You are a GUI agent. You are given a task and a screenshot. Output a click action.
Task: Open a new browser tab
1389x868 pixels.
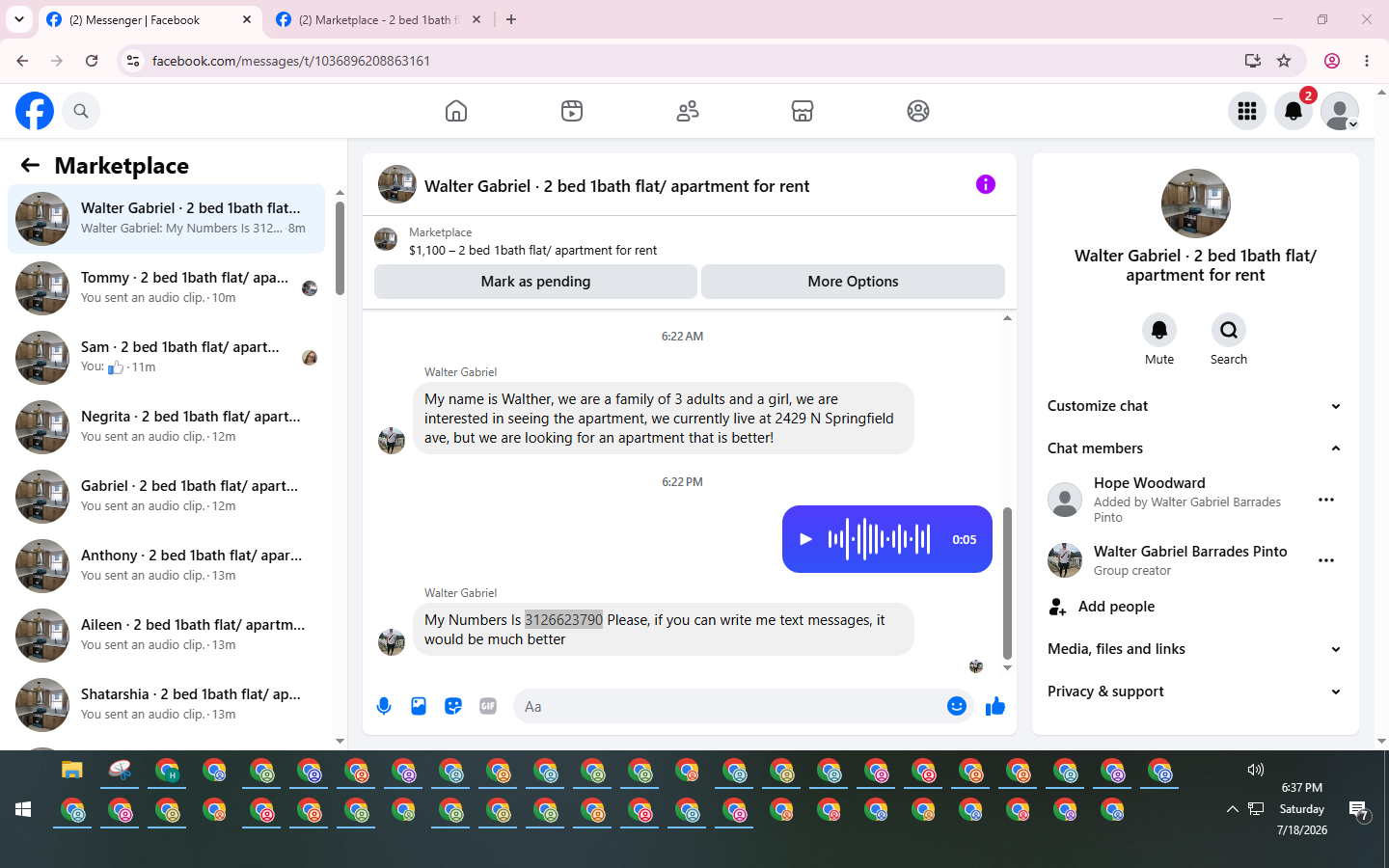[x=511, y=20]
